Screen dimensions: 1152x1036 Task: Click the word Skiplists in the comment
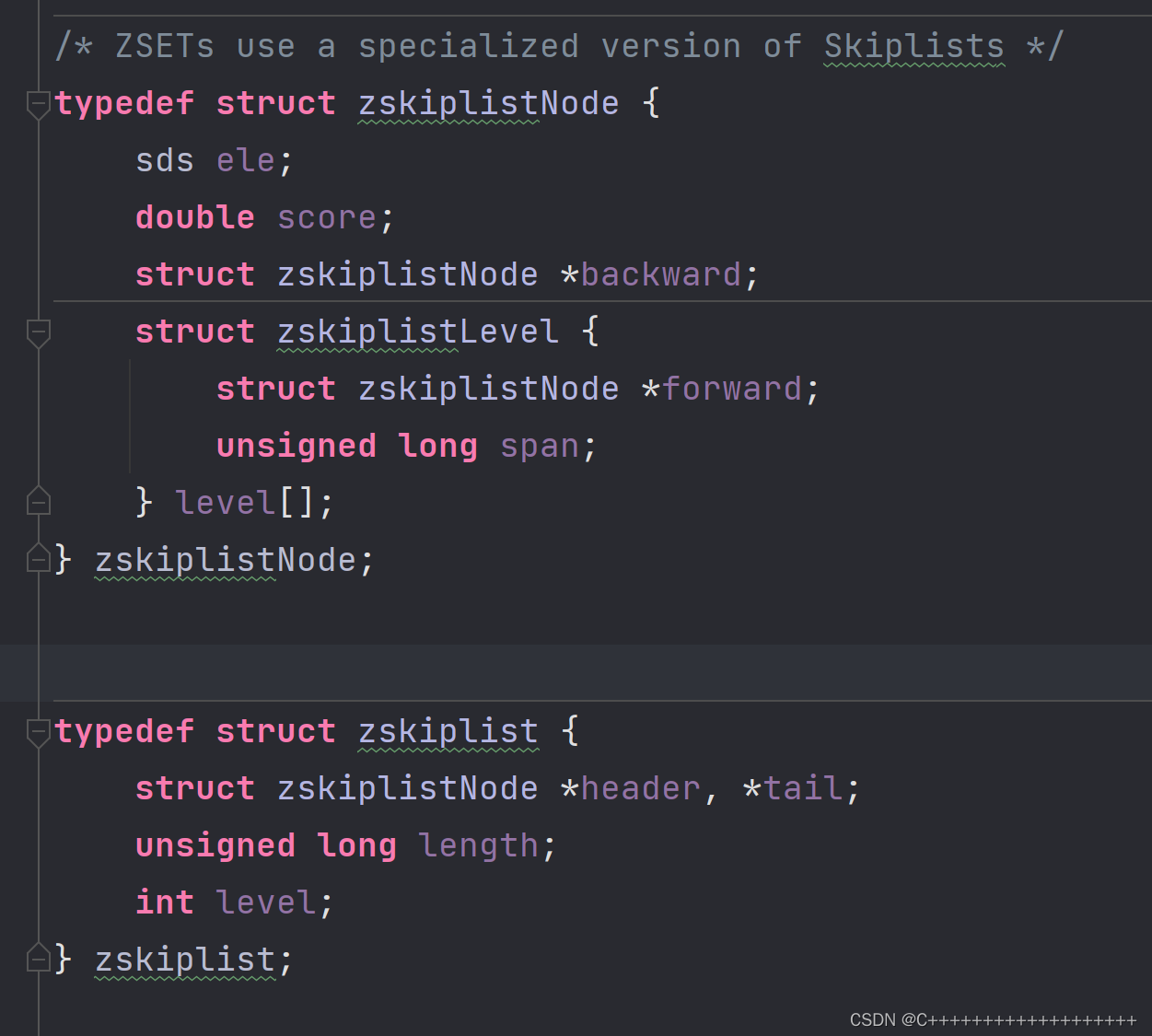click(x=913, y=46)
